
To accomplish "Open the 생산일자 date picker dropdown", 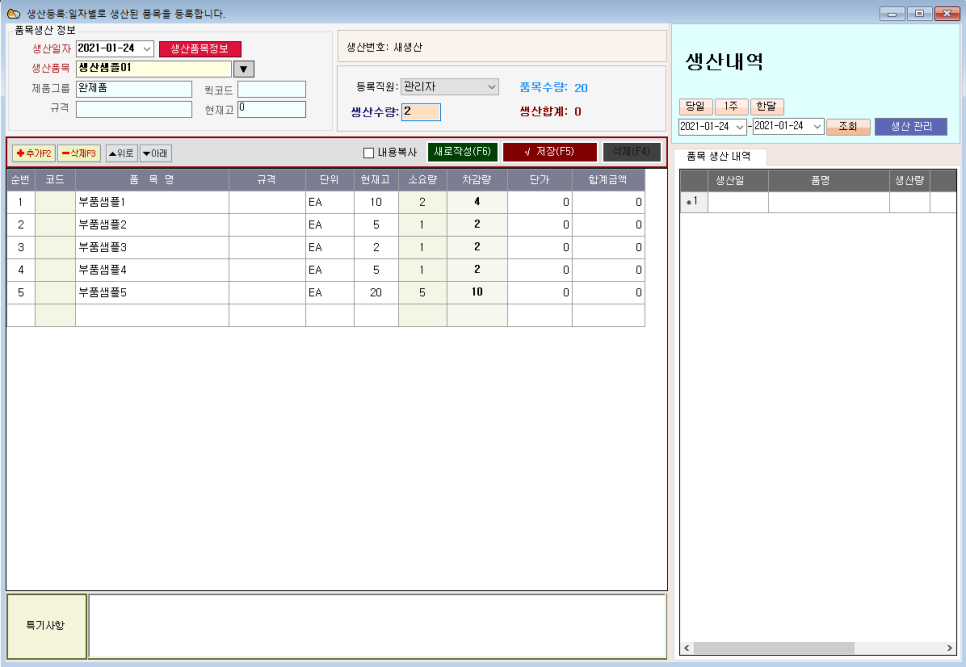I will 147,48.
